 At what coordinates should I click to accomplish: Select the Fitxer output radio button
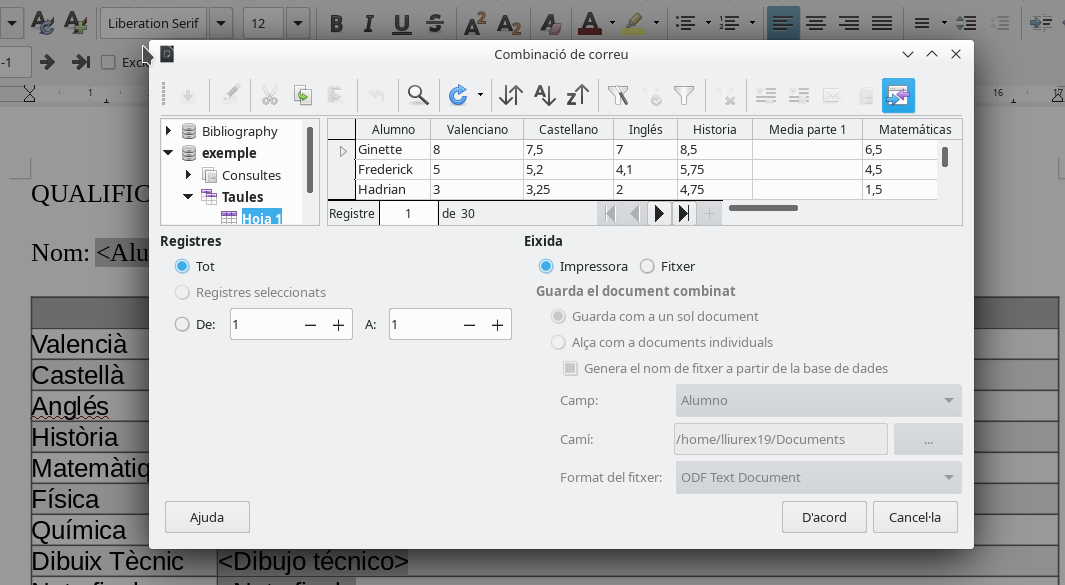click(x=647, y=267)
